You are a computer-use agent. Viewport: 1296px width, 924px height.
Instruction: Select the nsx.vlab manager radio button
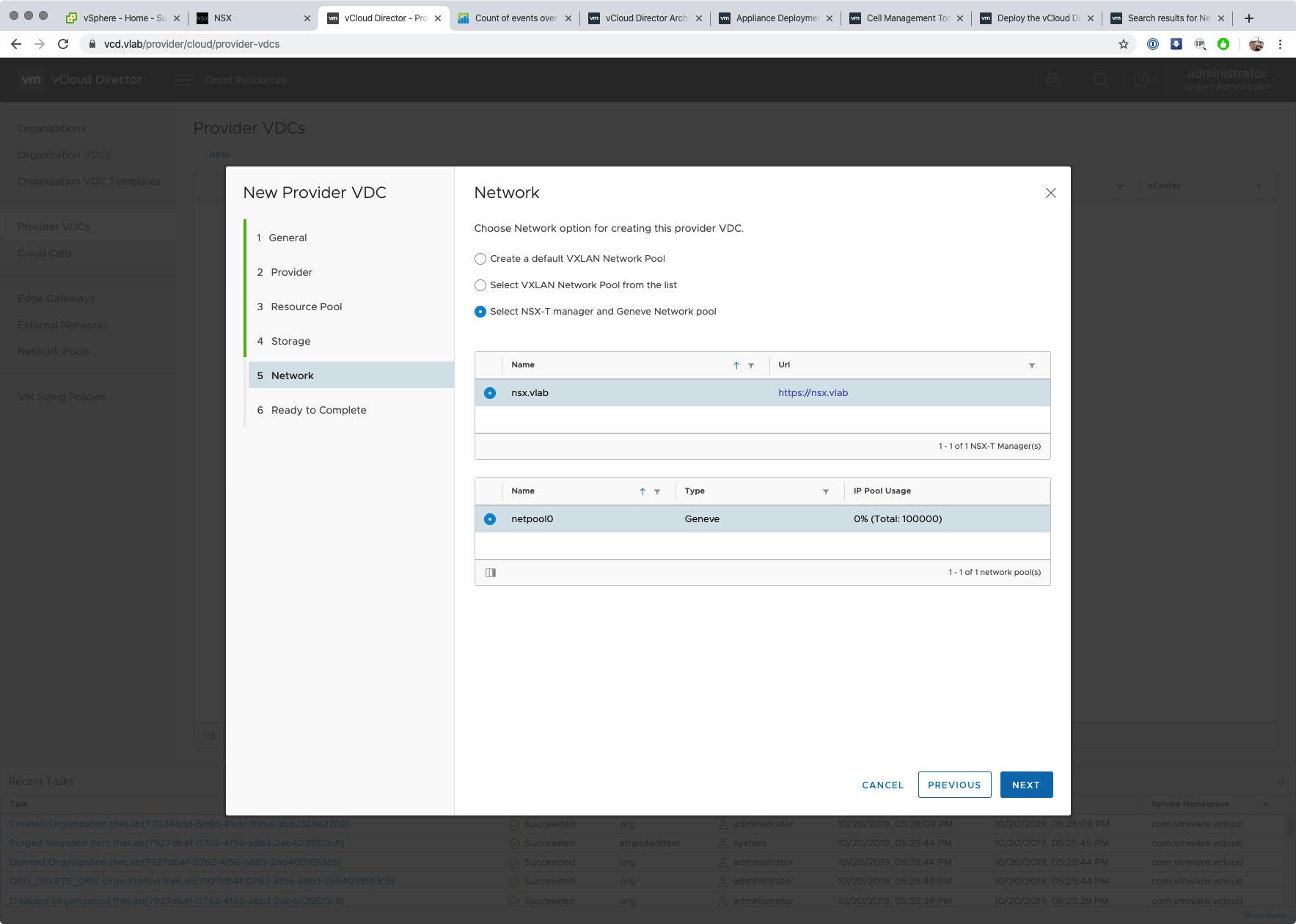[x=490, y=393]
